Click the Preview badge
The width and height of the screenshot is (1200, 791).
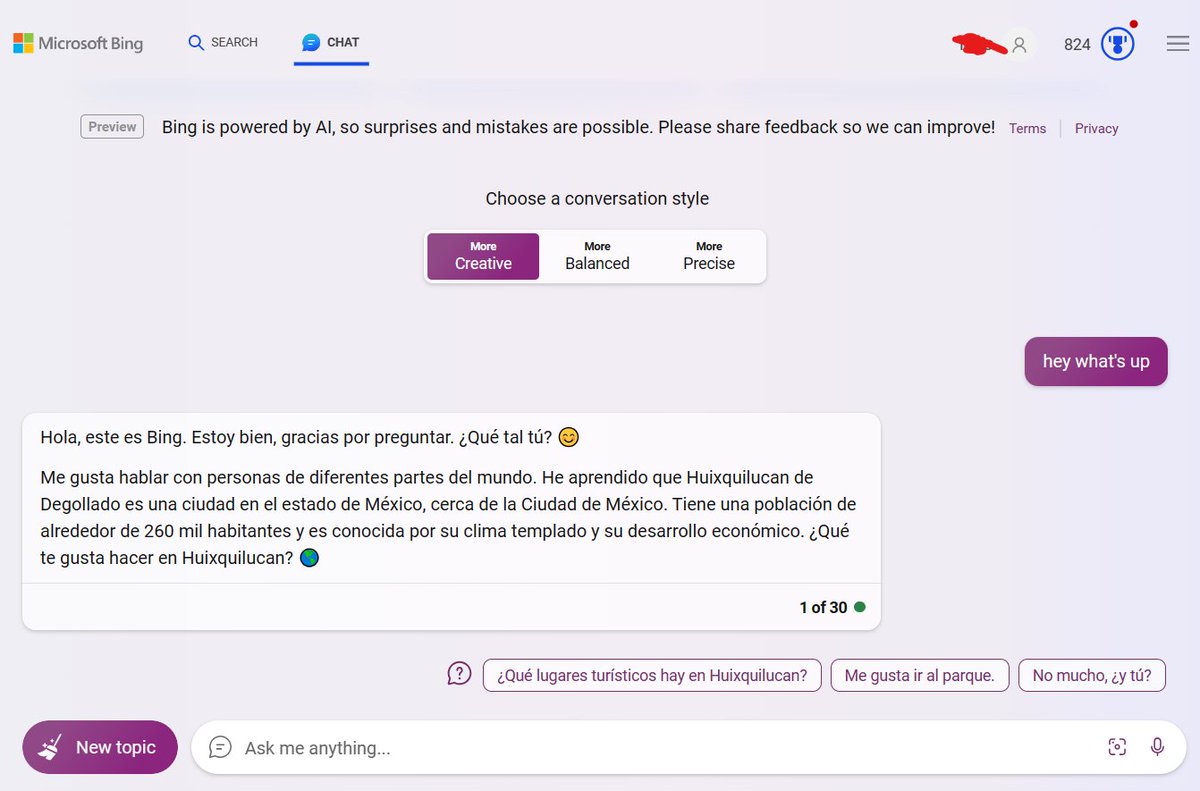tap(112, 127)
